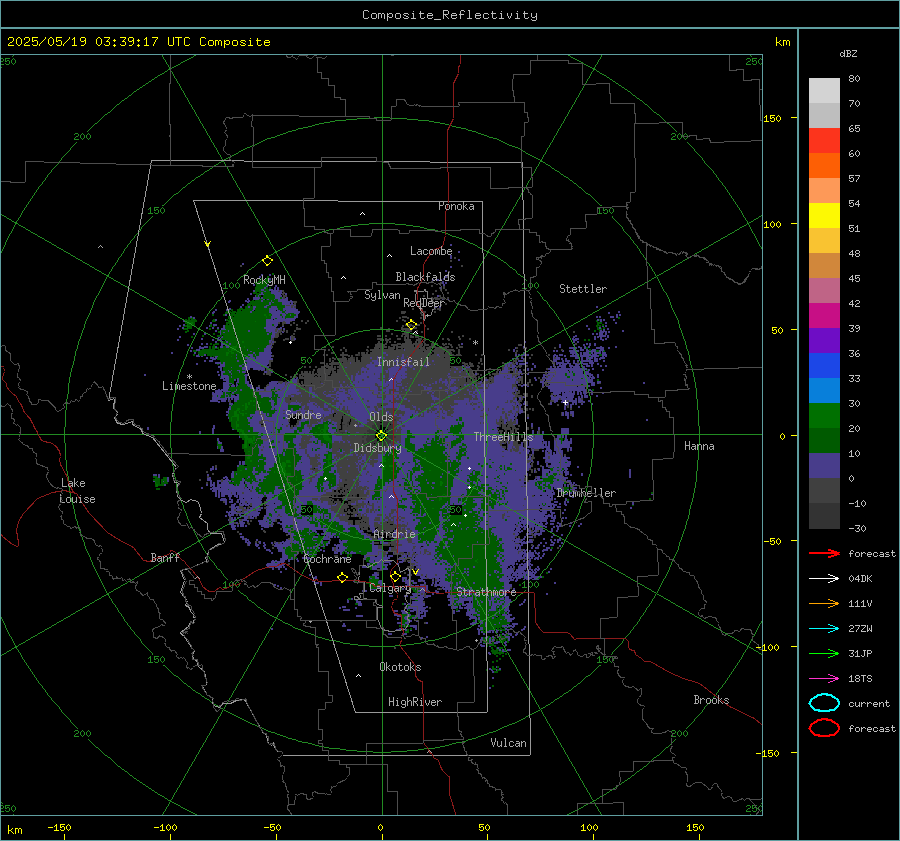This screenshot has width=900, height=841.
Task: Click the RockyMH label
Action: [x=264, y=280]
